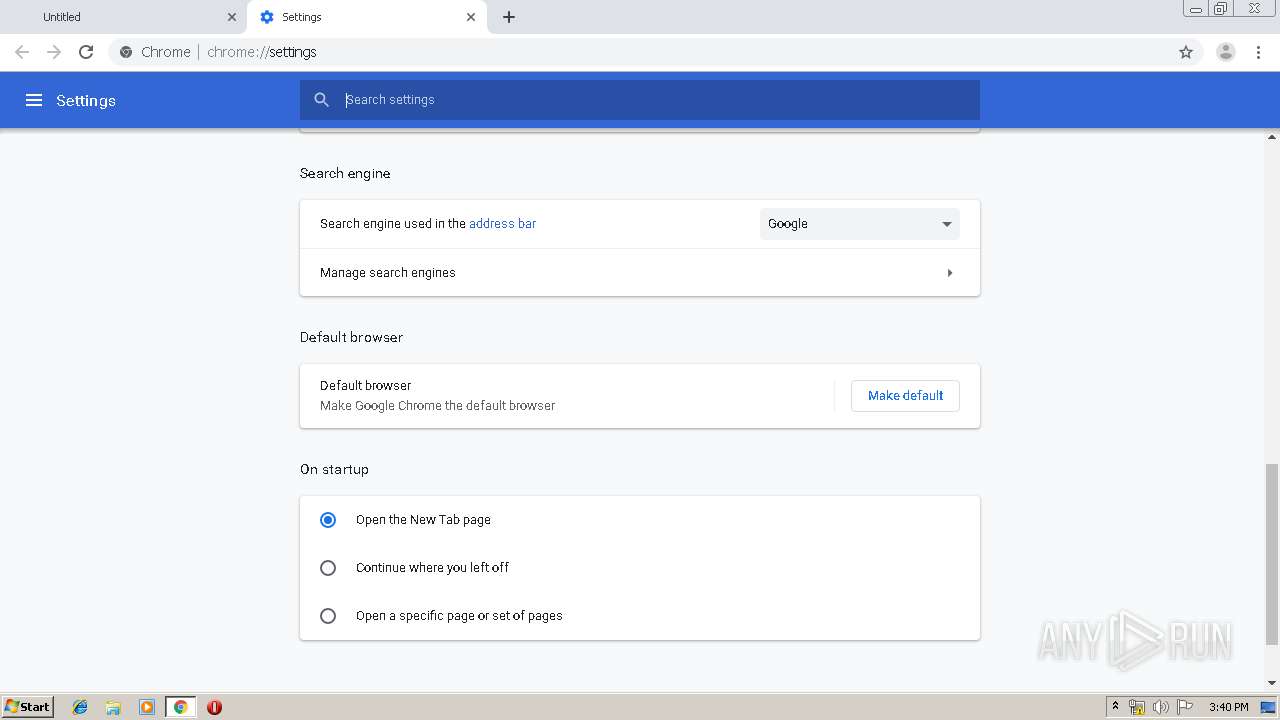1280x720 pixels.
Task: Click the scrollbar down arrow
Action: pyautogui.click(x=1272, y=683)
